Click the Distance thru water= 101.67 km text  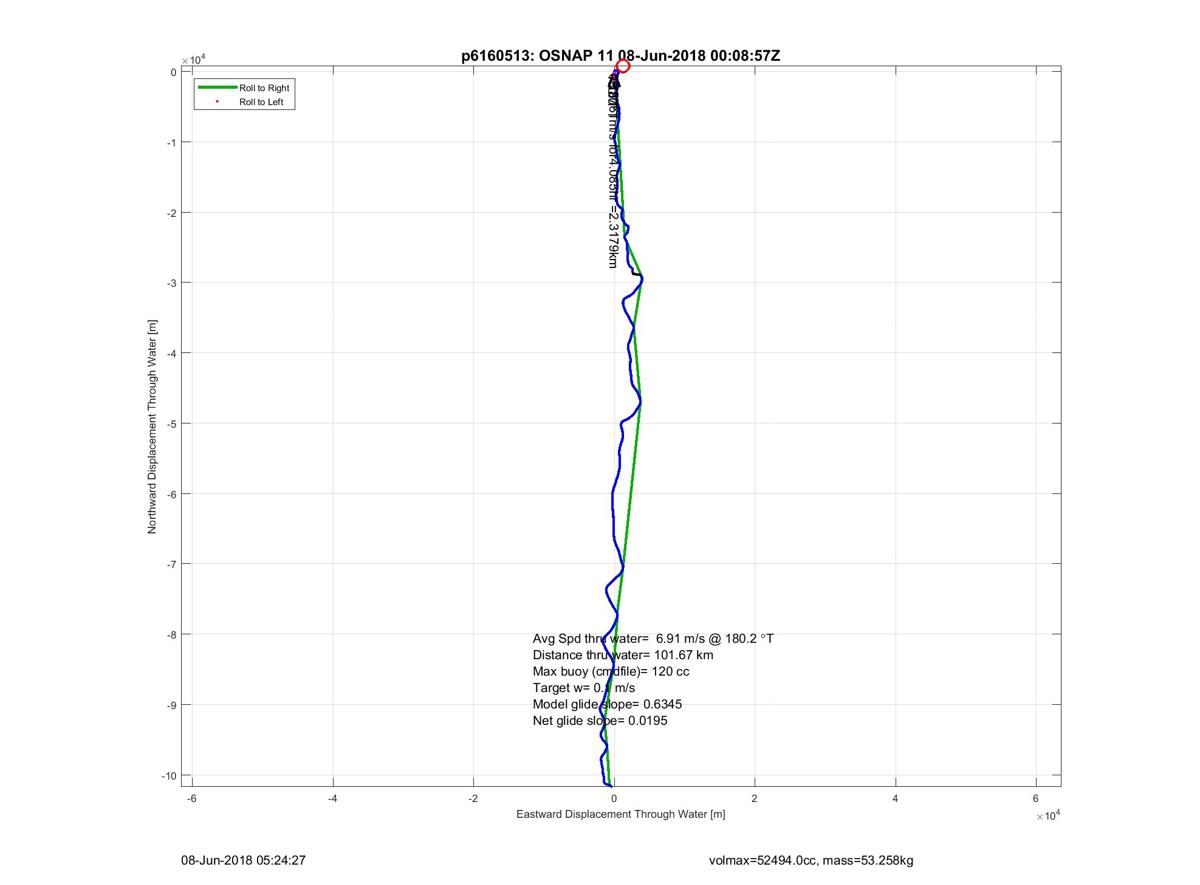coord(623,655)
